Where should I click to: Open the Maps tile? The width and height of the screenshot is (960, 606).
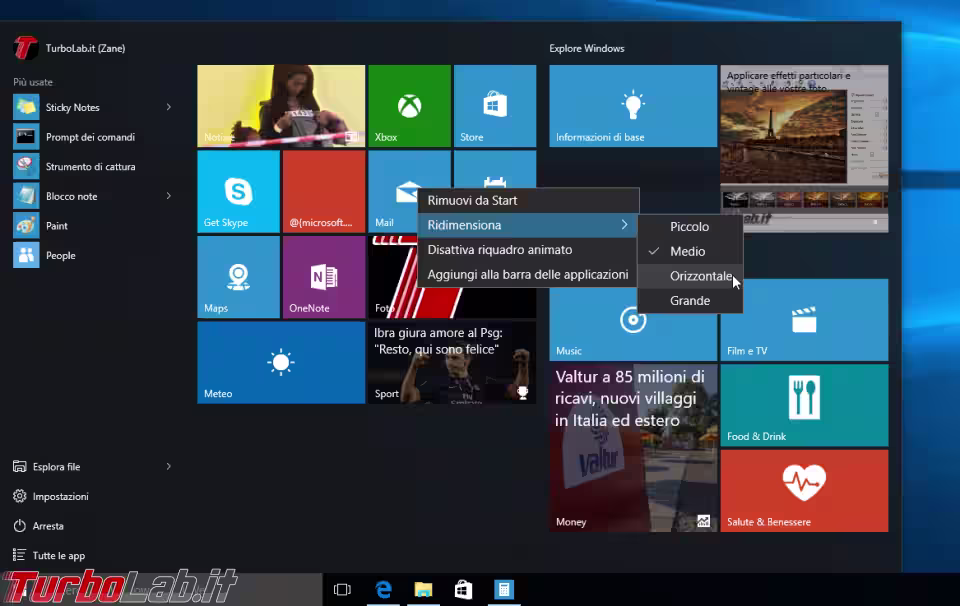(238, 277)
